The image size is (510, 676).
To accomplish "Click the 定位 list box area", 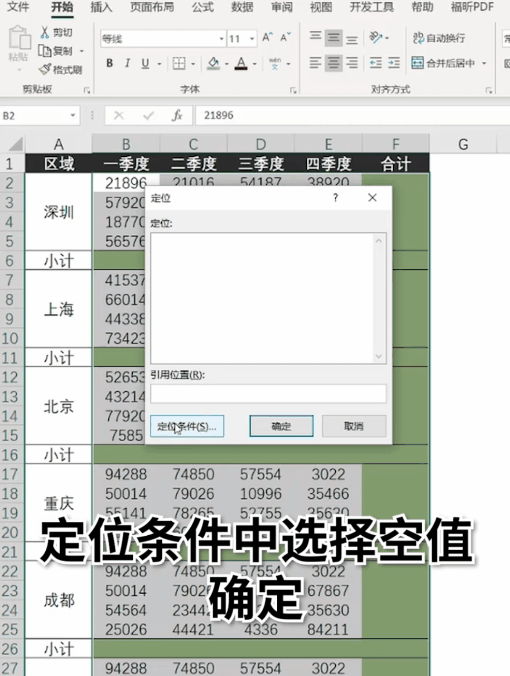I will pyautogui.click(x=262, y=298).
